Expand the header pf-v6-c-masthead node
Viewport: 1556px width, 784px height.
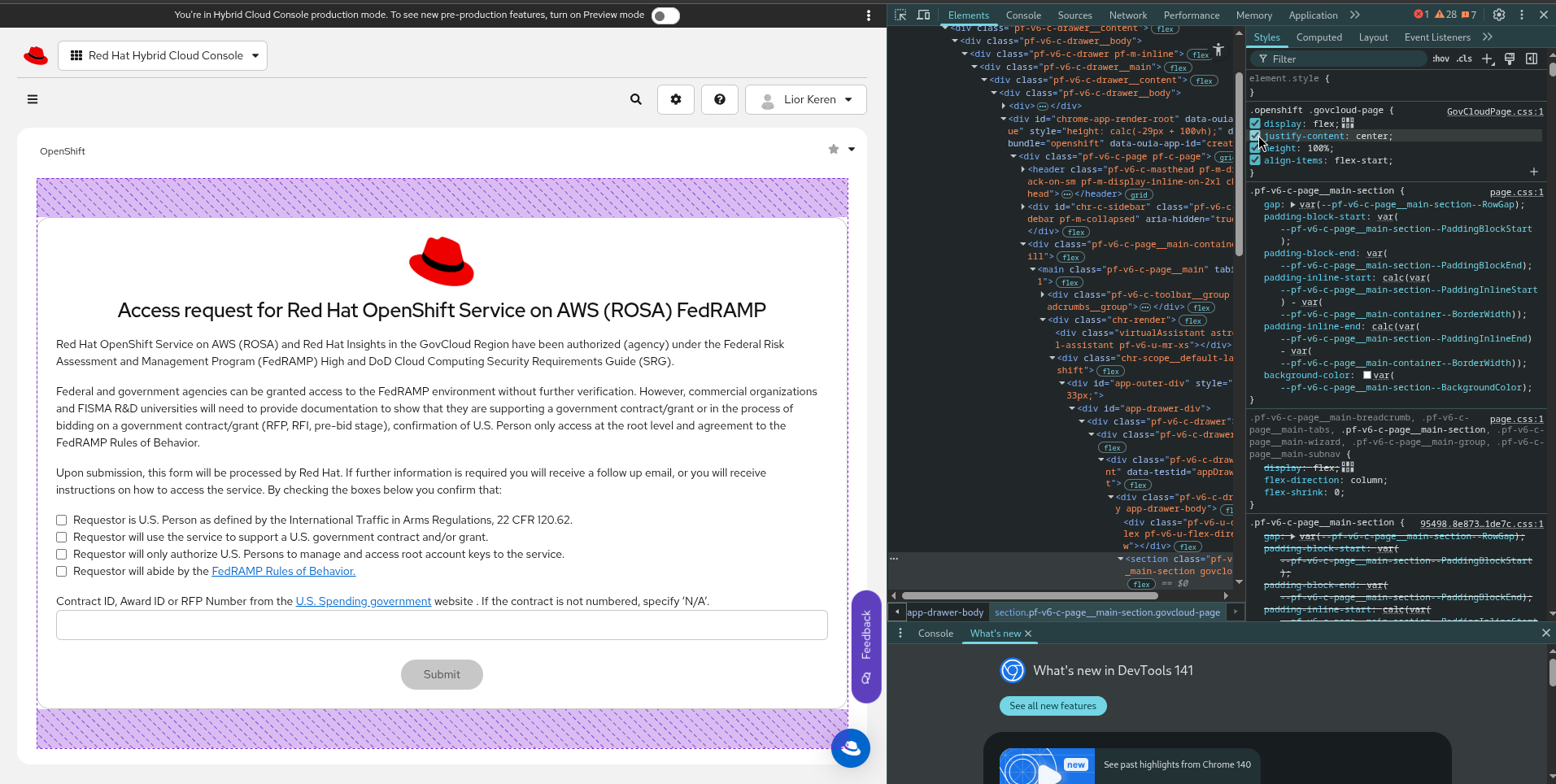click(x=1023, y=169)
